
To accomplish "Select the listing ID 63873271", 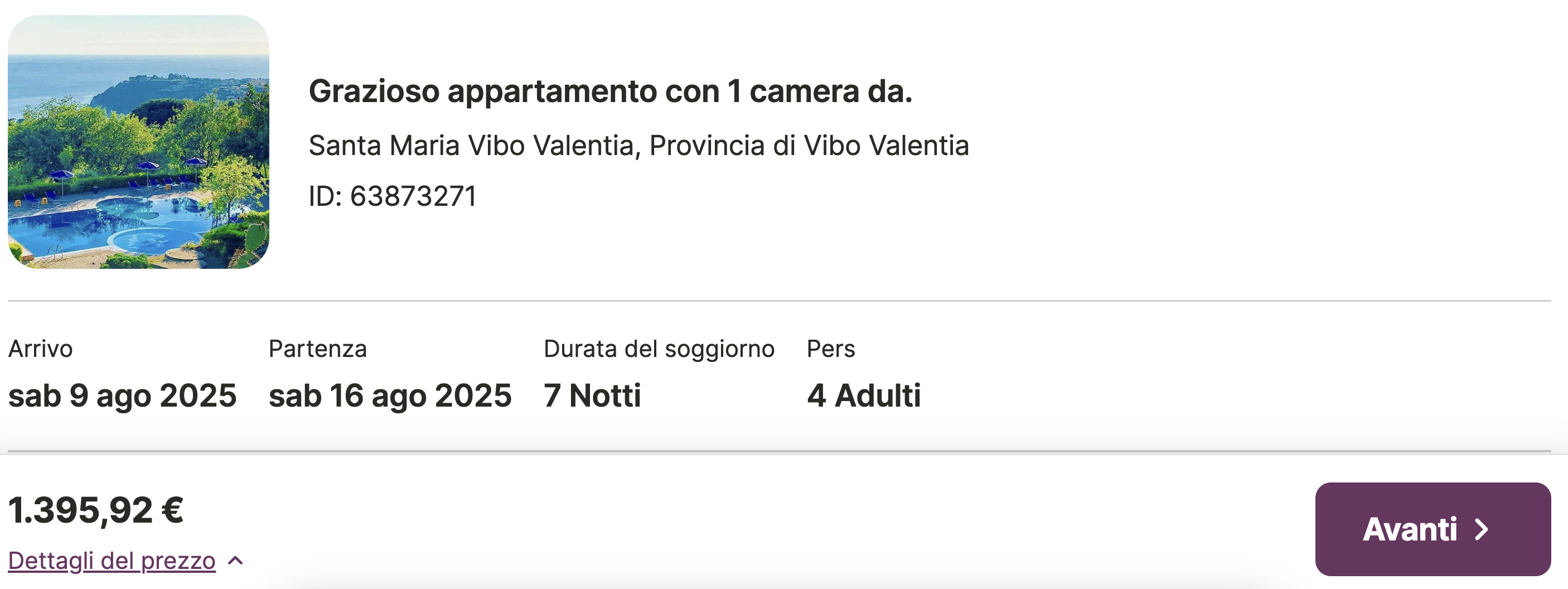I will point(393,196).
